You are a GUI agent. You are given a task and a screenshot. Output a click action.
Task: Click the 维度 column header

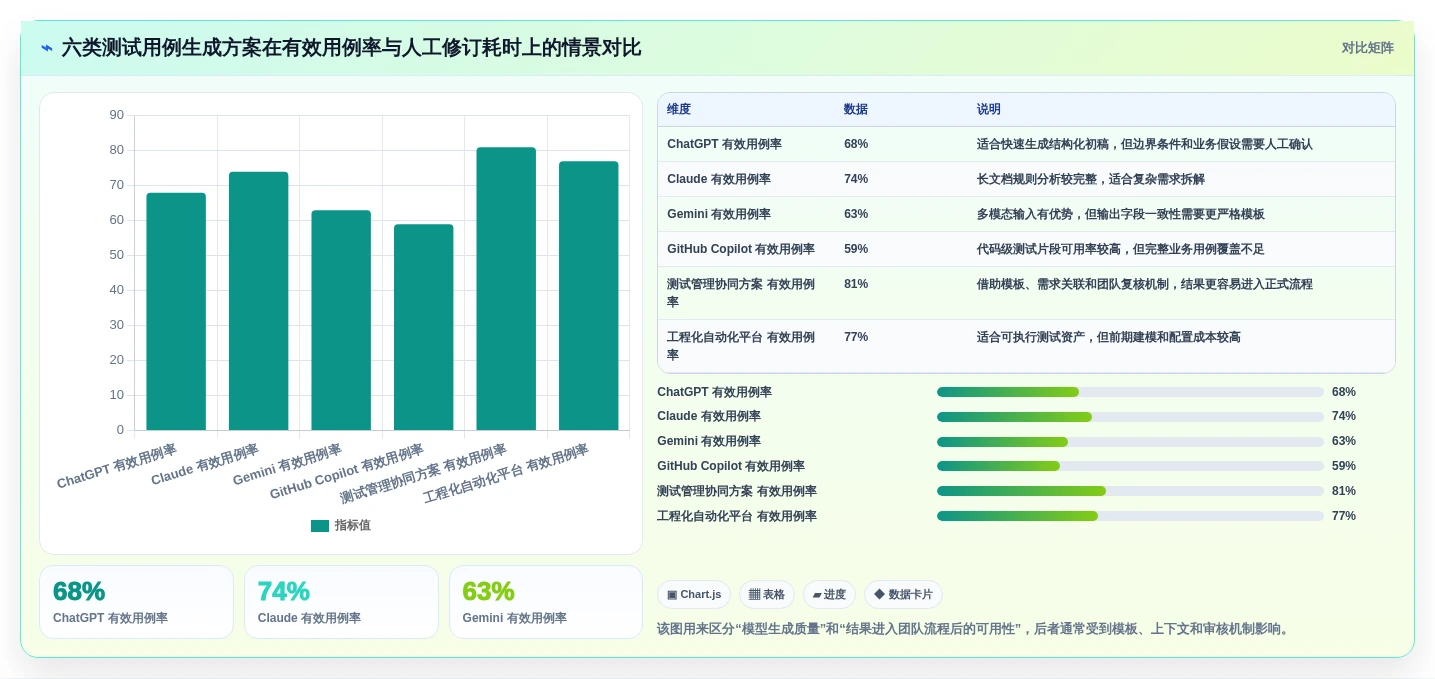(x=679, y=109)
